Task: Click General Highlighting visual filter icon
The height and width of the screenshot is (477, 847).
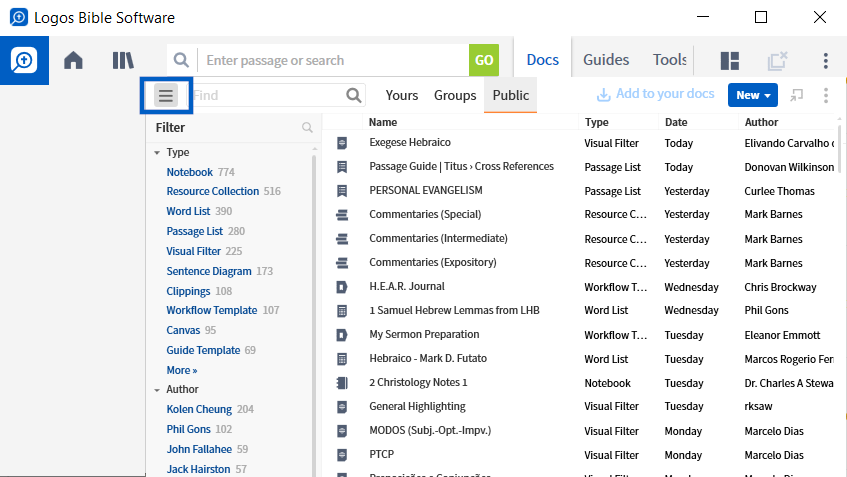Action: tap(342, 407)
